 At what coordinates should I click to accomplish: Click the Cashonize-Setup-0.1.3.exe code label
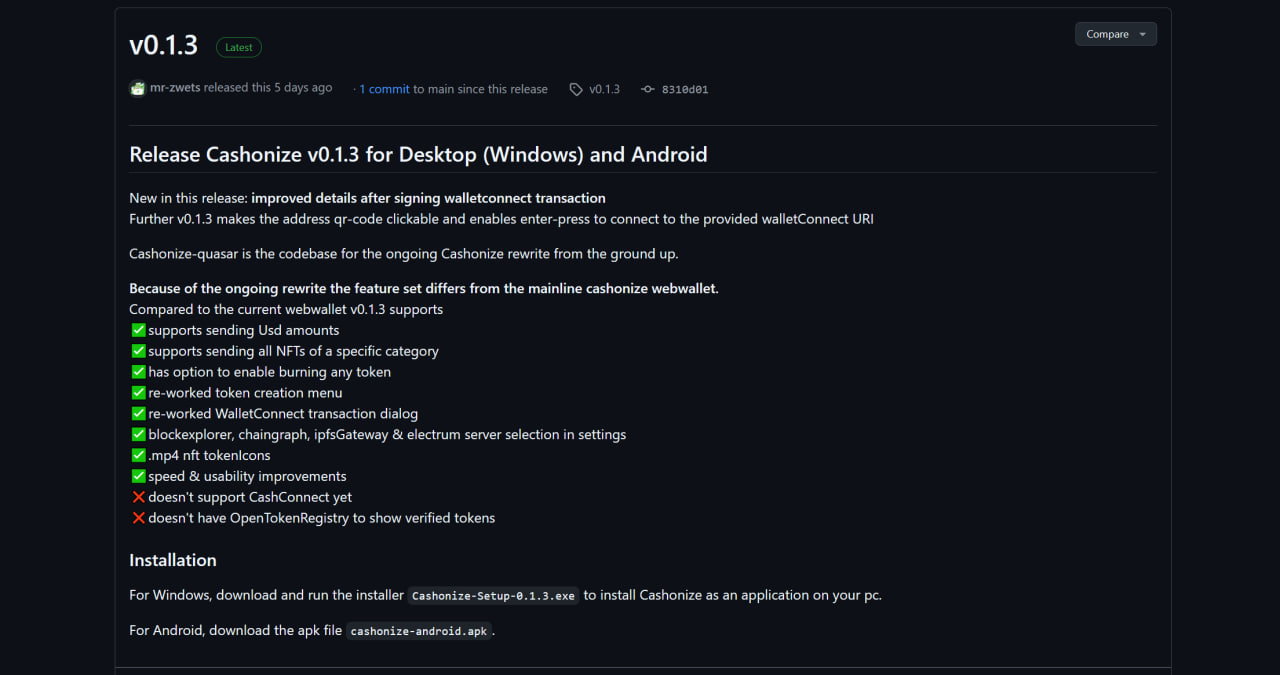point(494,596)
